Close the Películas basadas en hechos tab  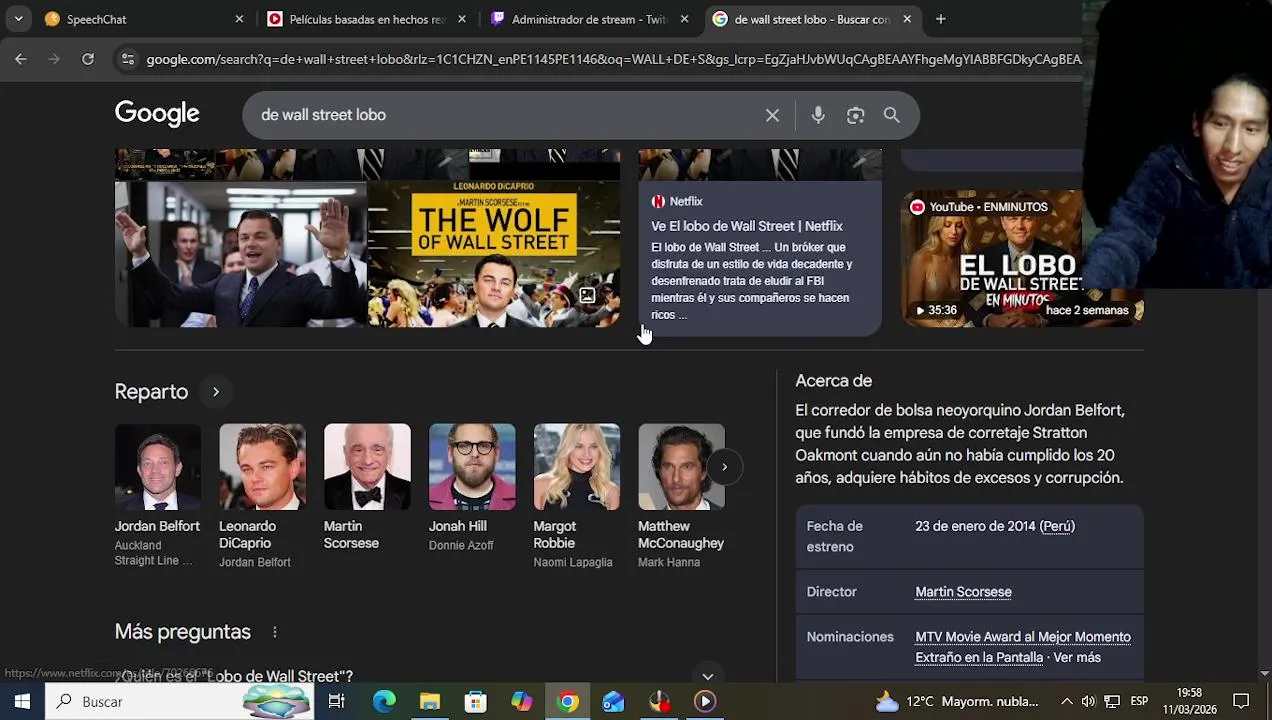pyautogui.click(x=461, y=19)
